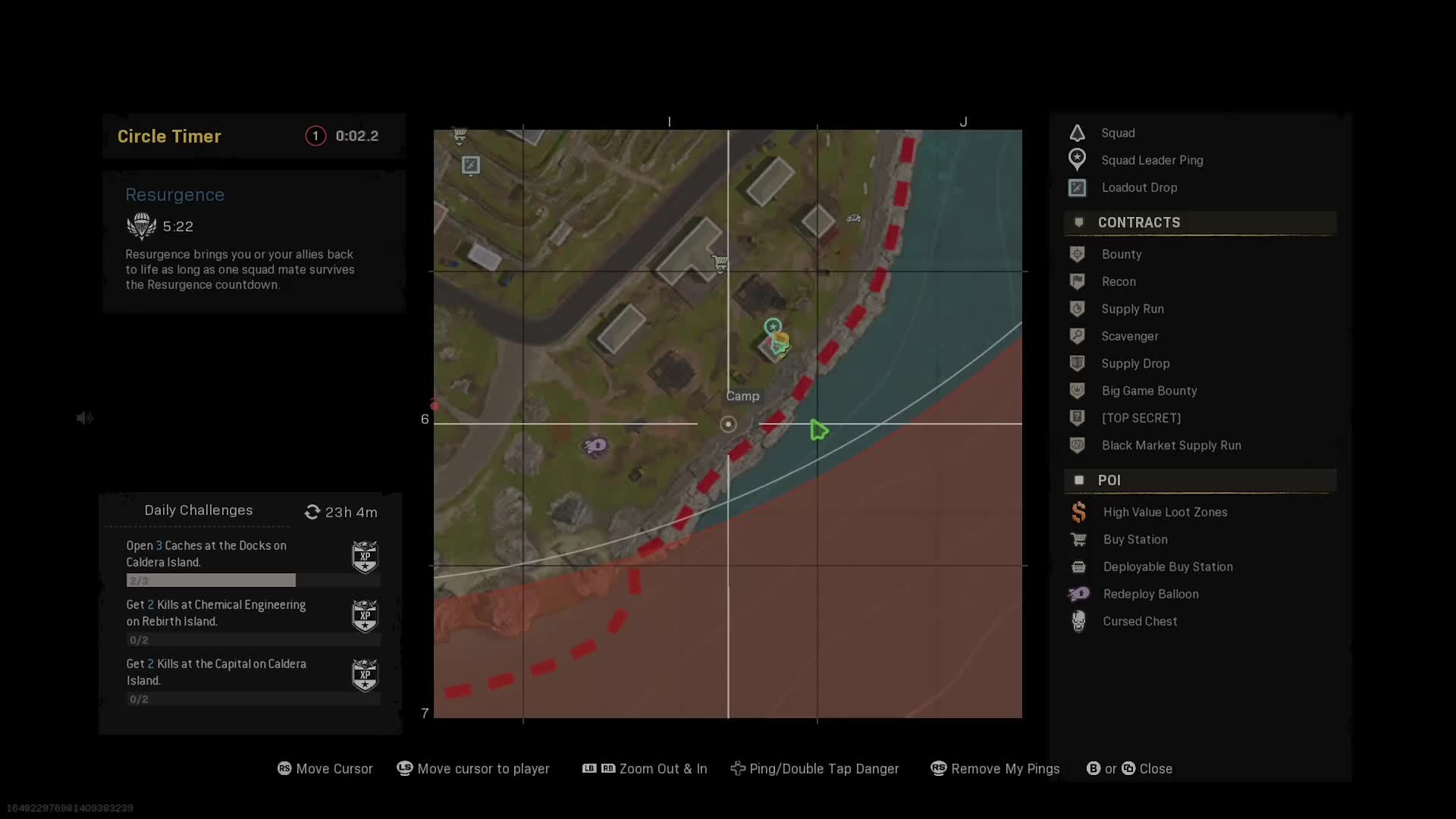The height and width of the screenshot is (819, 1456).
Task: Click the Squad Leader Ping marker on map
Action: (x=772, y=327)
